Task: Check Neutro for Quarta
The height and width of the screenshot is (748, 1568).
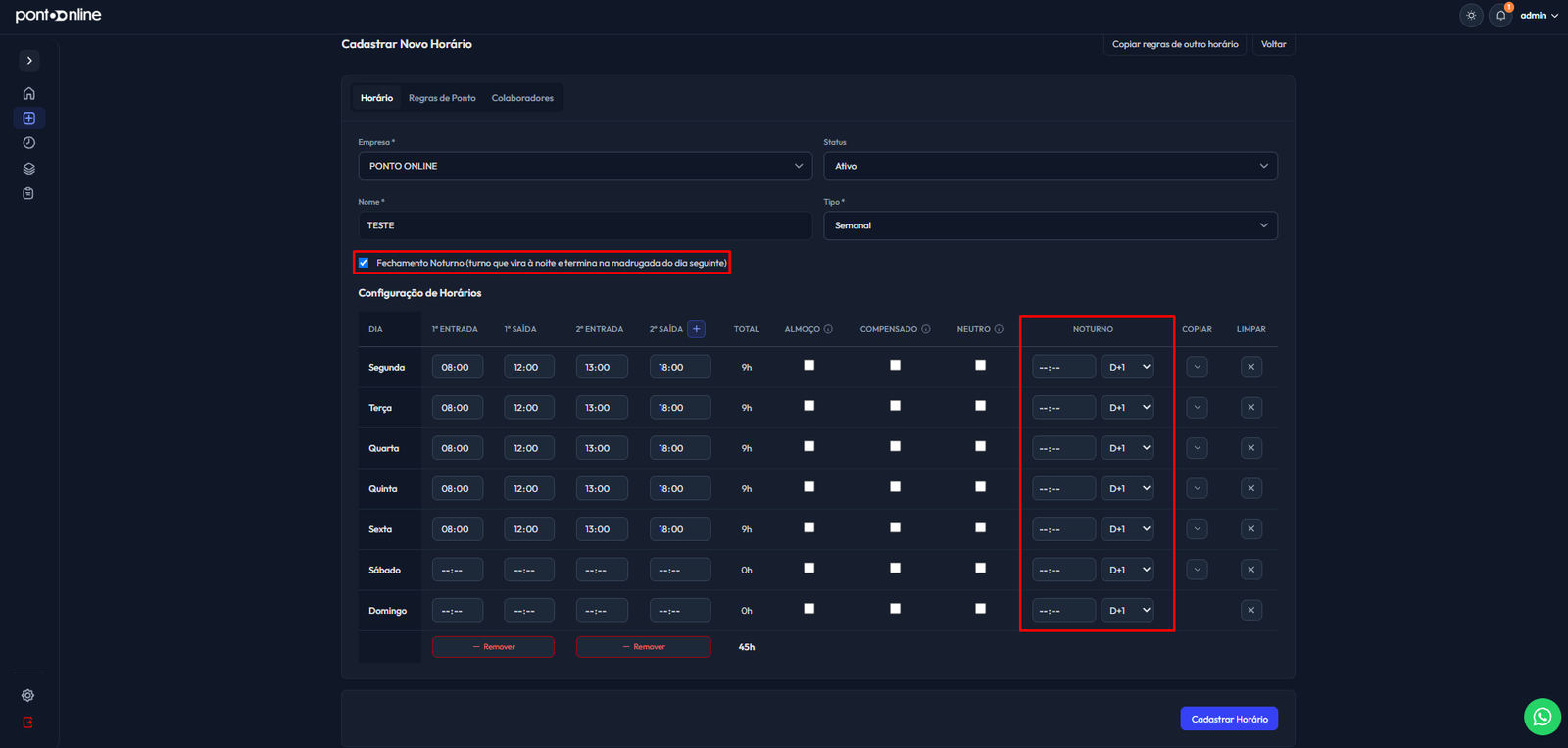Action: pyautogui.click(x=980, y=446)
